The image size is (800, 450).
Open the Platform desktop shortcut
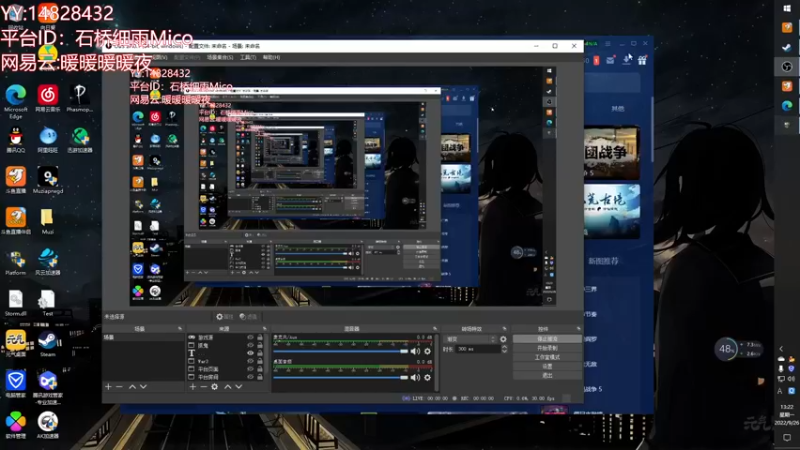coord(16,262)
